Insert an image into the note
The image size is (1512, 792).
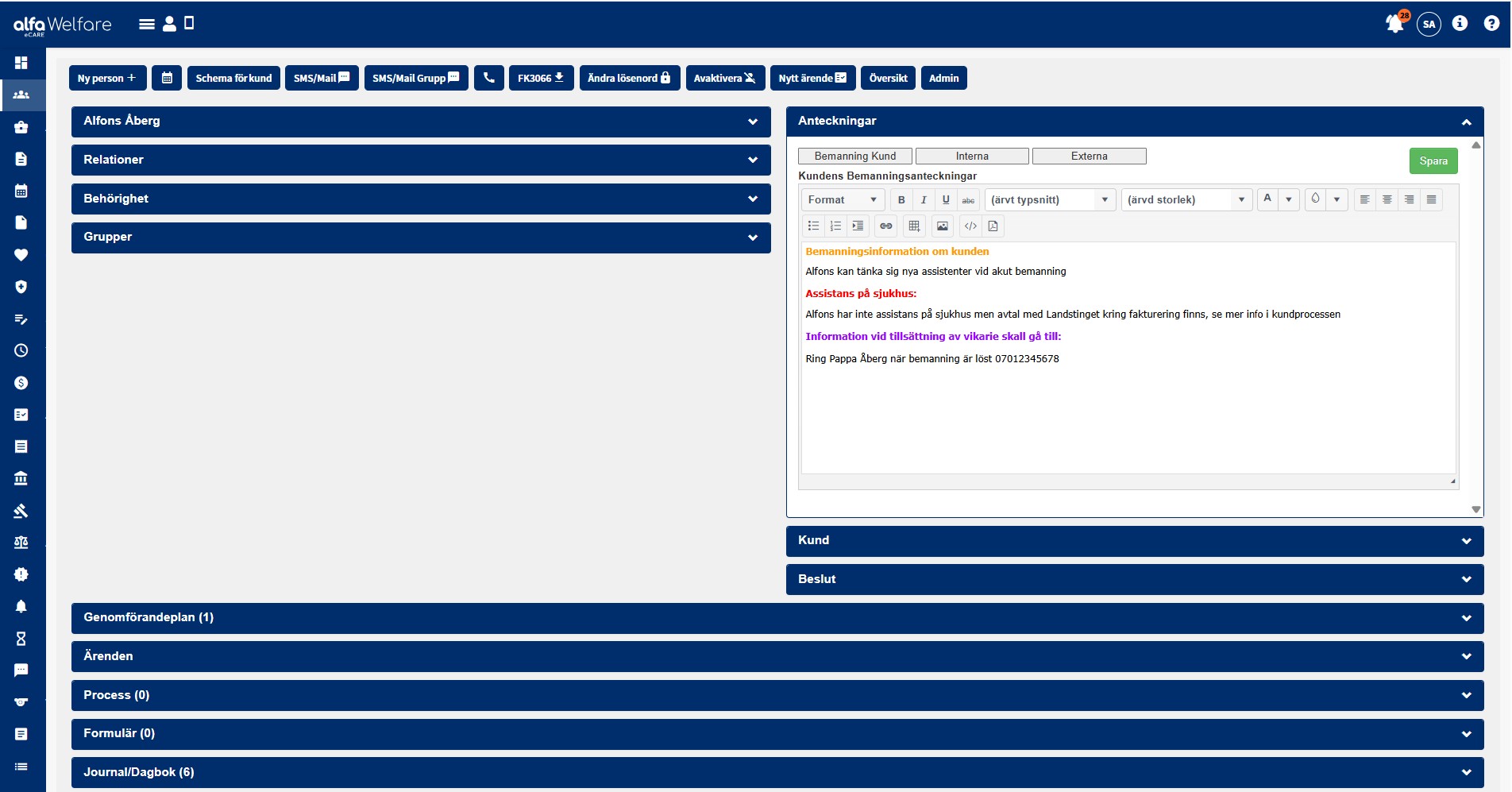click(x=942, y=226)
